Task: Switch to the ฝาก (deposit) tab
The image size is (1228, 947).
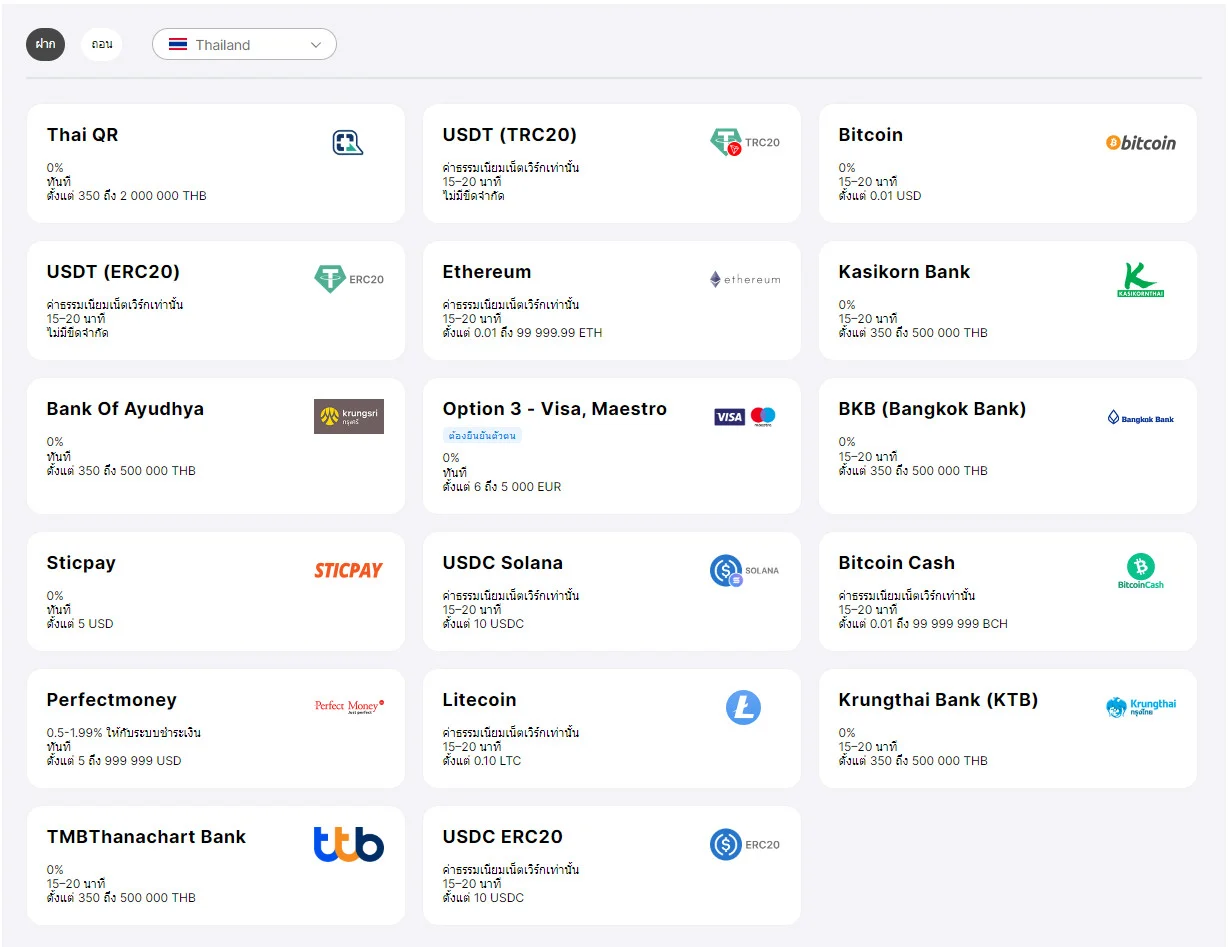Action: click(x=46, y=44)
